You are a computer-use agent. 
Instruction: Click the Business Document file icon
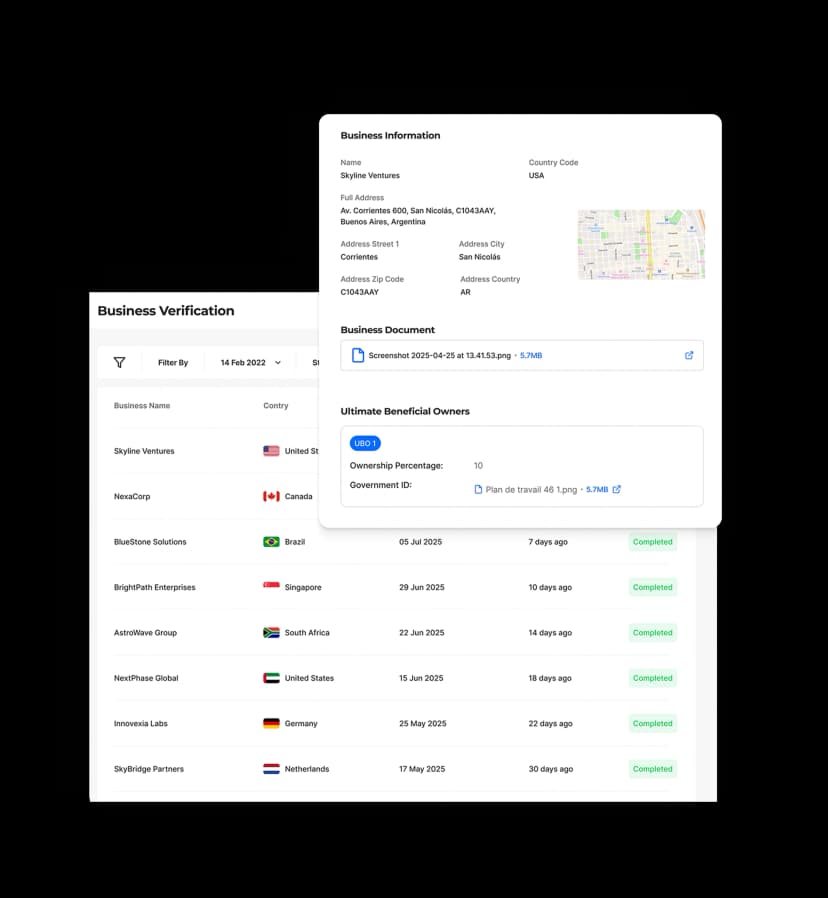pos(358,355)
